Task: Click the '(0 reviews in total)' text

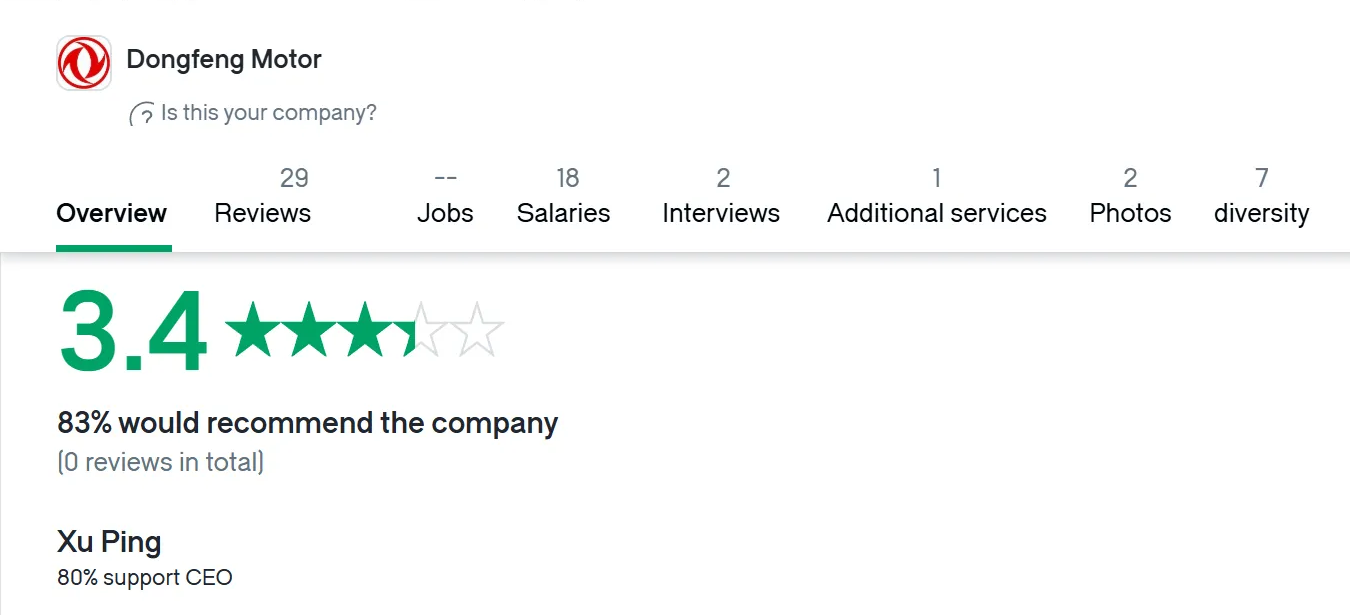Action: (x=161, y=462)
